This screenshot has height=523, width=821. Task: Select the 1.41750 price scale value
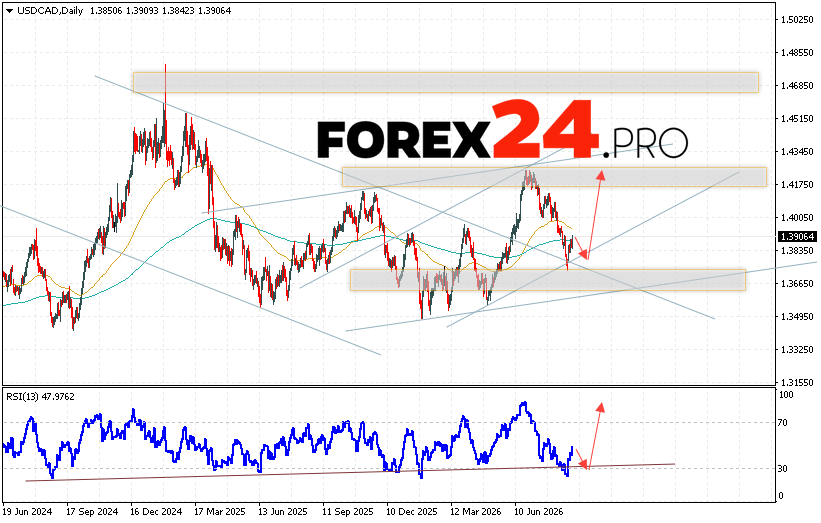(x=797, y=185)
